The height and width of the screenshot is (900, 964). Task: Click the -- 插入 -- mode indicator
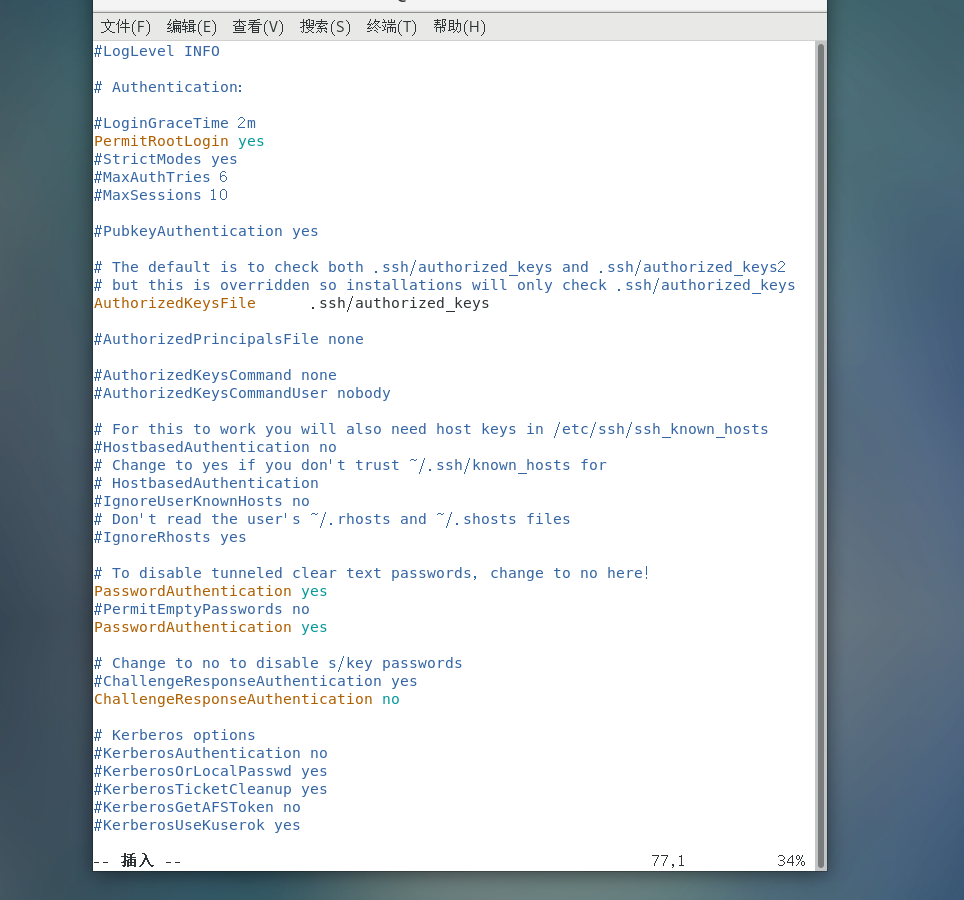tap(137, 861)
